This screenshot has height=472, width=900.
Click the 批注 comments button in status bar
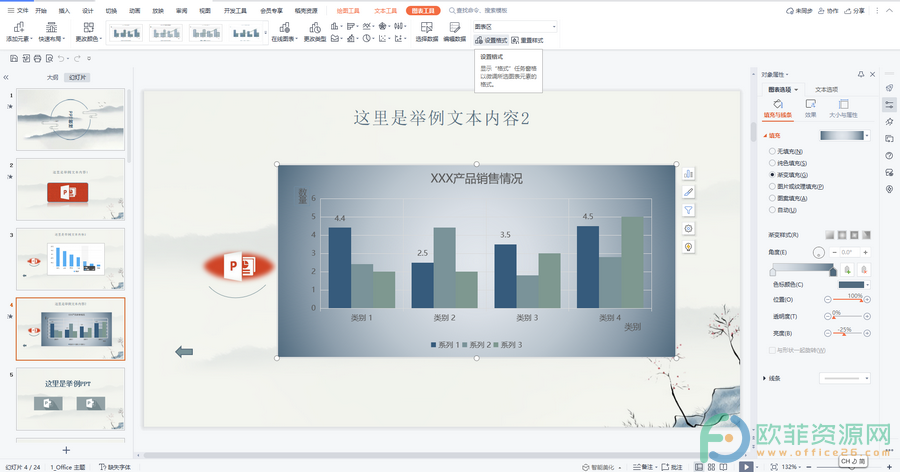click(x=672, y=467)
